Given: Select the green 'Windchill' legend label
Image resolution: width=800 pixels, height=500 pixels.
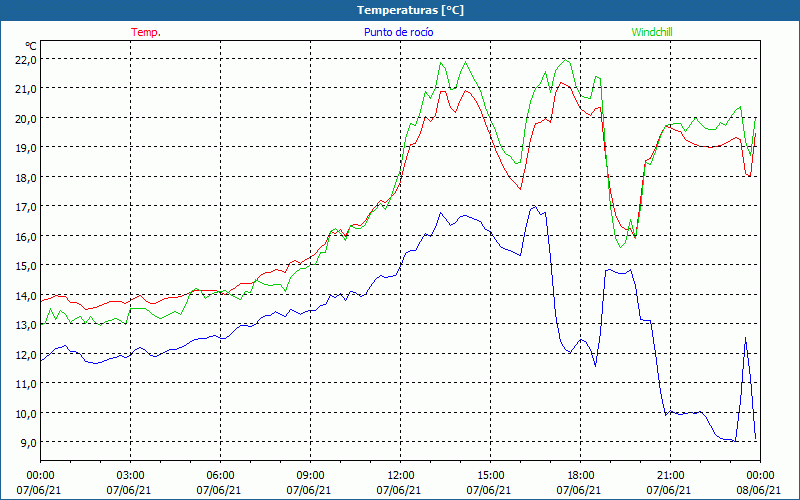Looking at the screenshot, I should 652,32.
